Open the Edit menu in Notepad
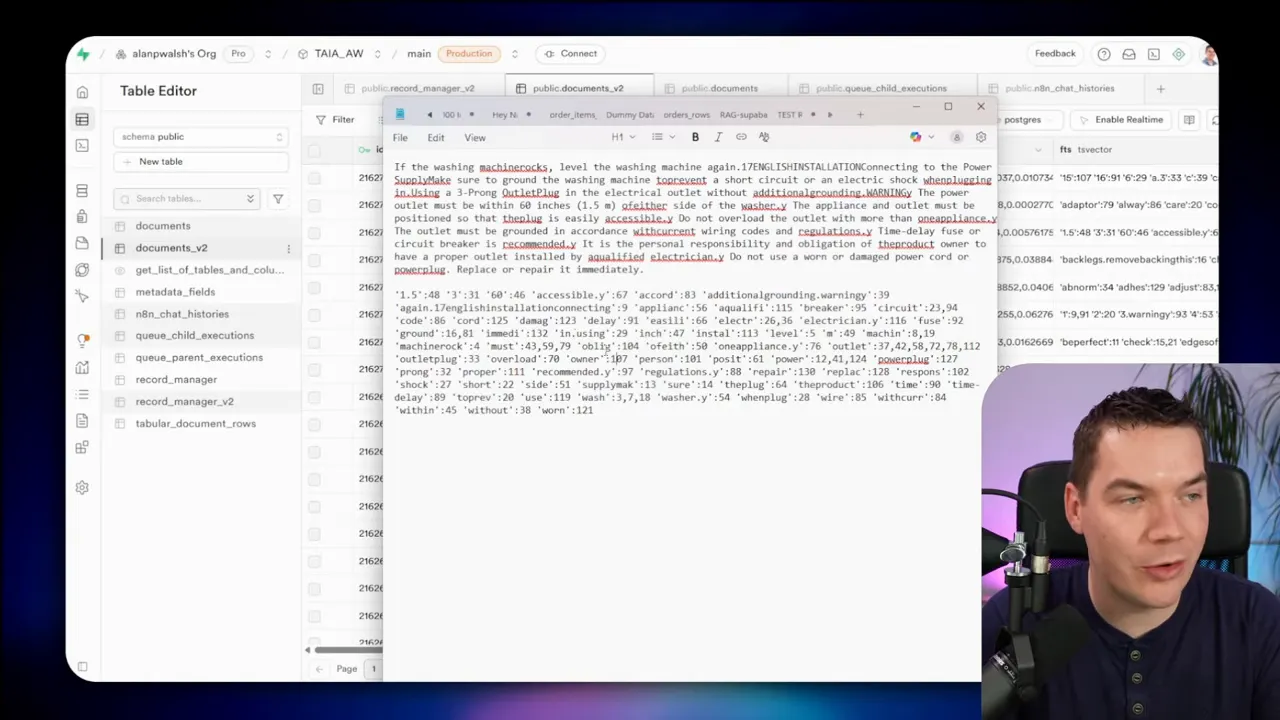 [436, 138]
